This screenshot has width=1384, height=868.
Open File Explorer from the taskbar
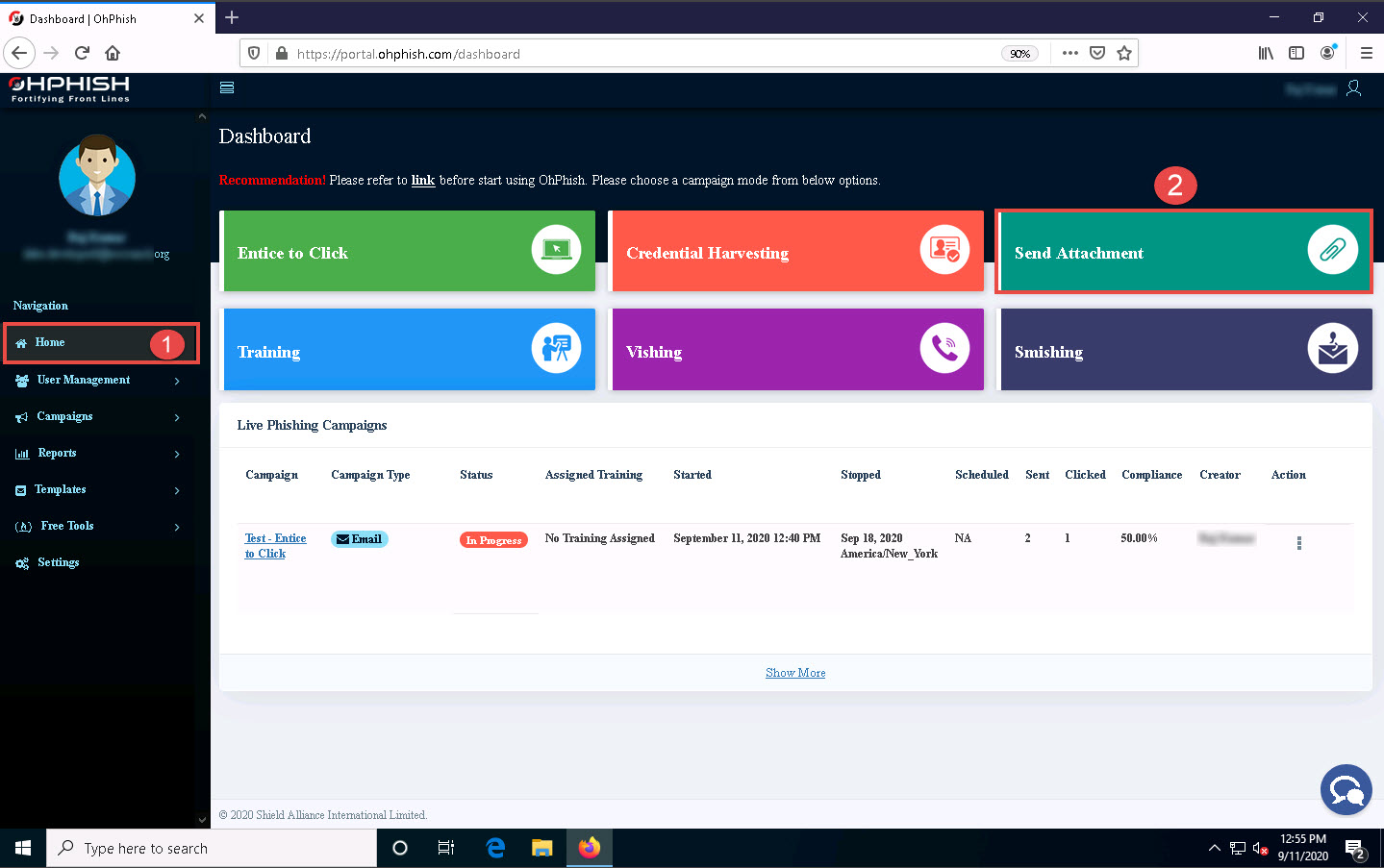[542, 848]
